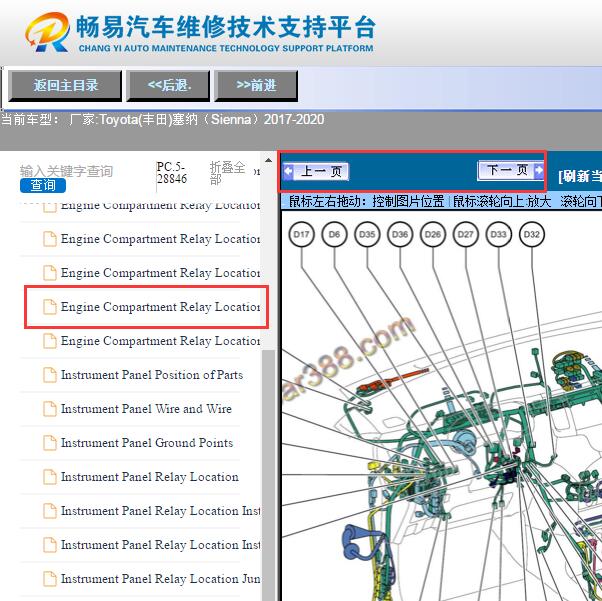602x601 pixels.
Task: Click the current vehicle model text Toyota Sienna
Action: pyautogui.click(x=163, y=119)
